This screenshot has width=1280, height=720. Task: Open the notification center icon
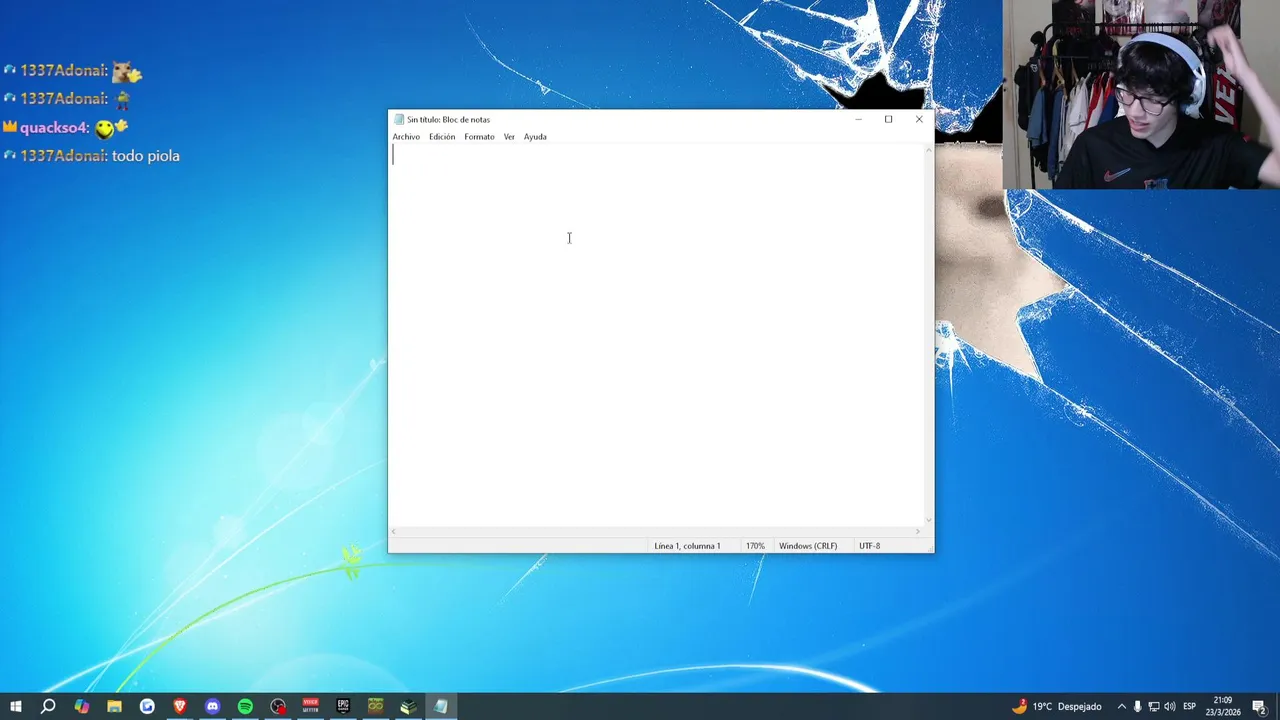pos(1260,707)
